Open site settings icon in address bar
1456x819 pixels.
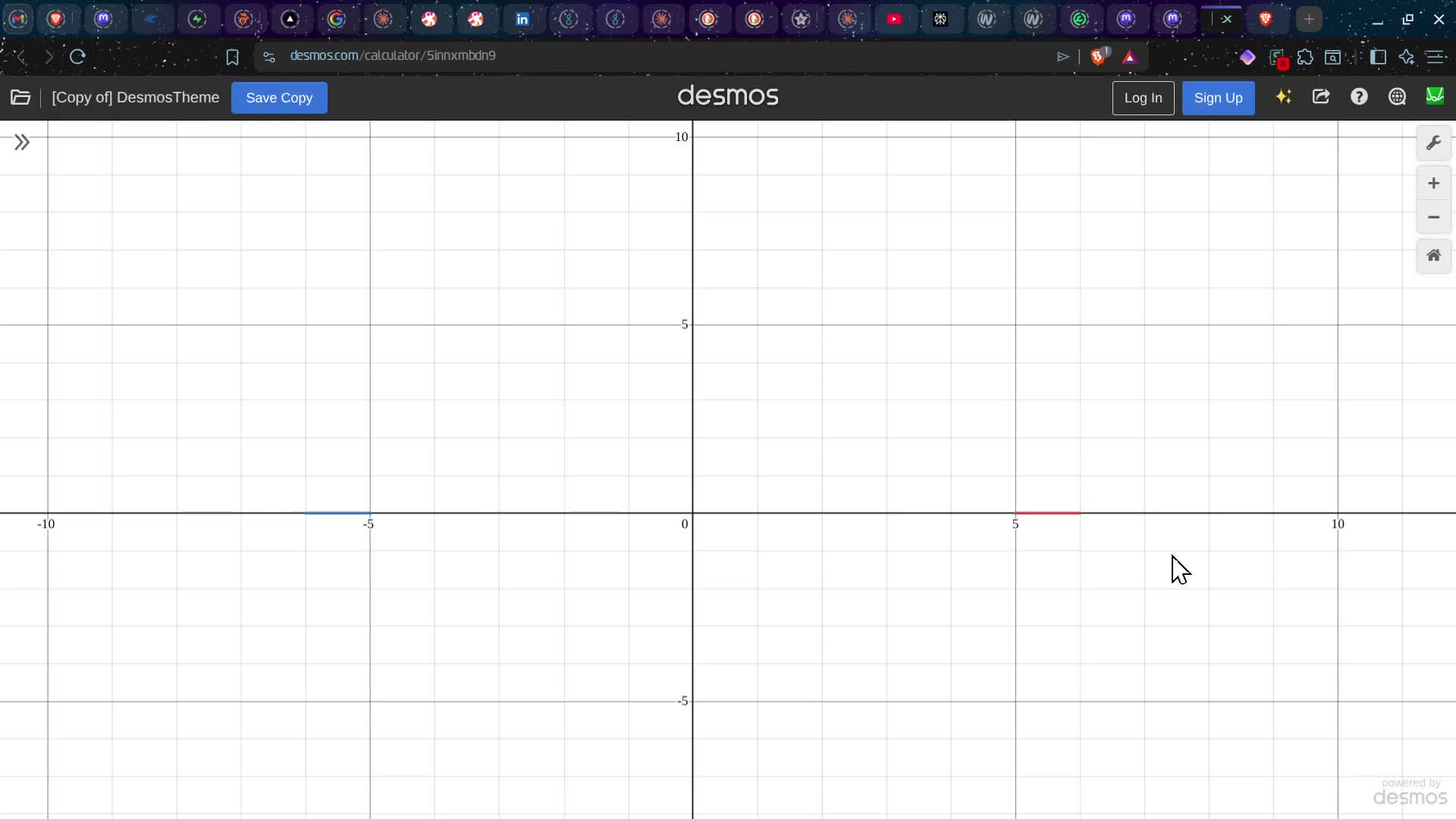tap(269, 57)
